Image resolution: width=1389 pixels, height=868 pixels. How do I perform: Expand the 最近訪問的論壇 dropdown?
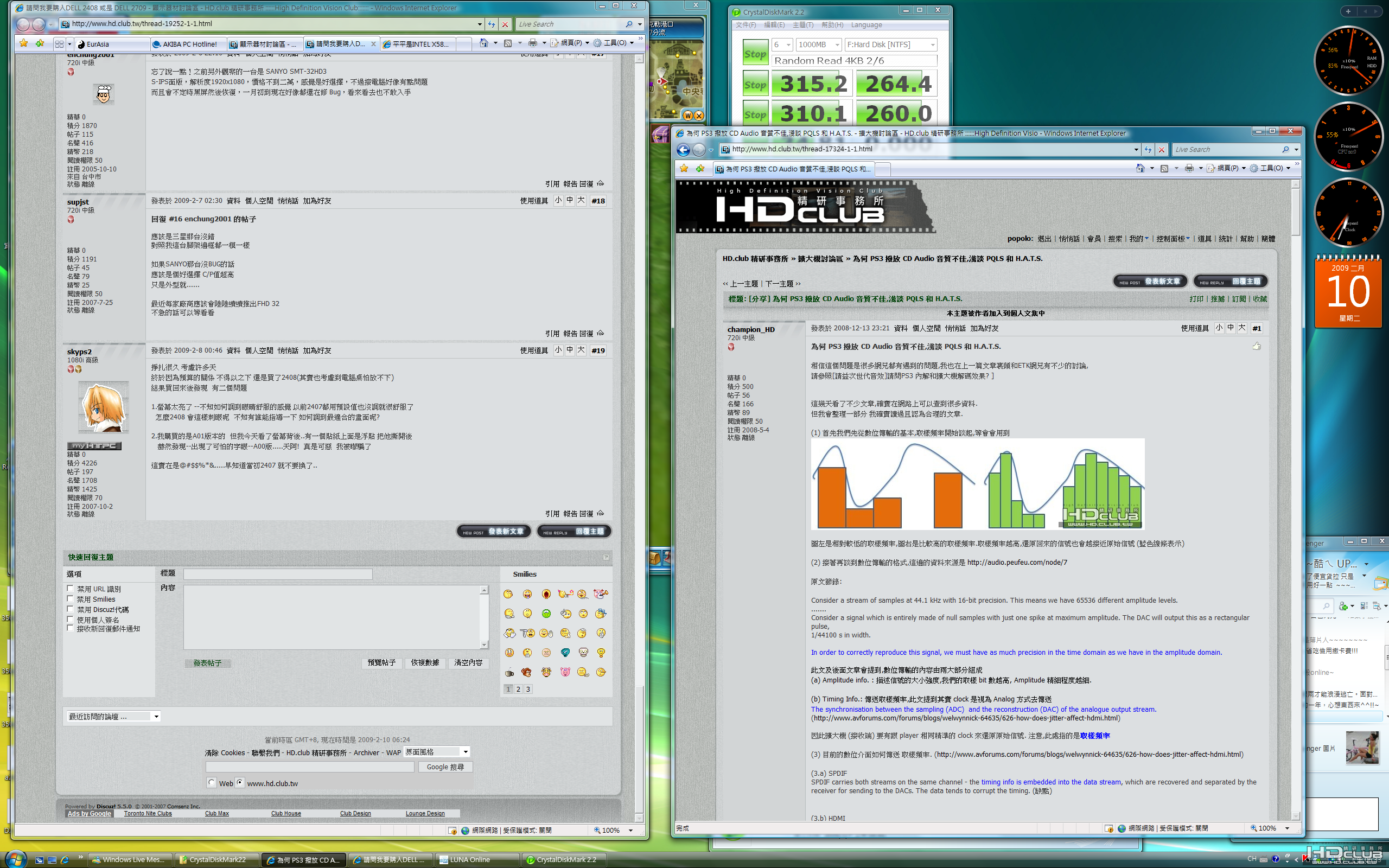[x=113, y=717]
